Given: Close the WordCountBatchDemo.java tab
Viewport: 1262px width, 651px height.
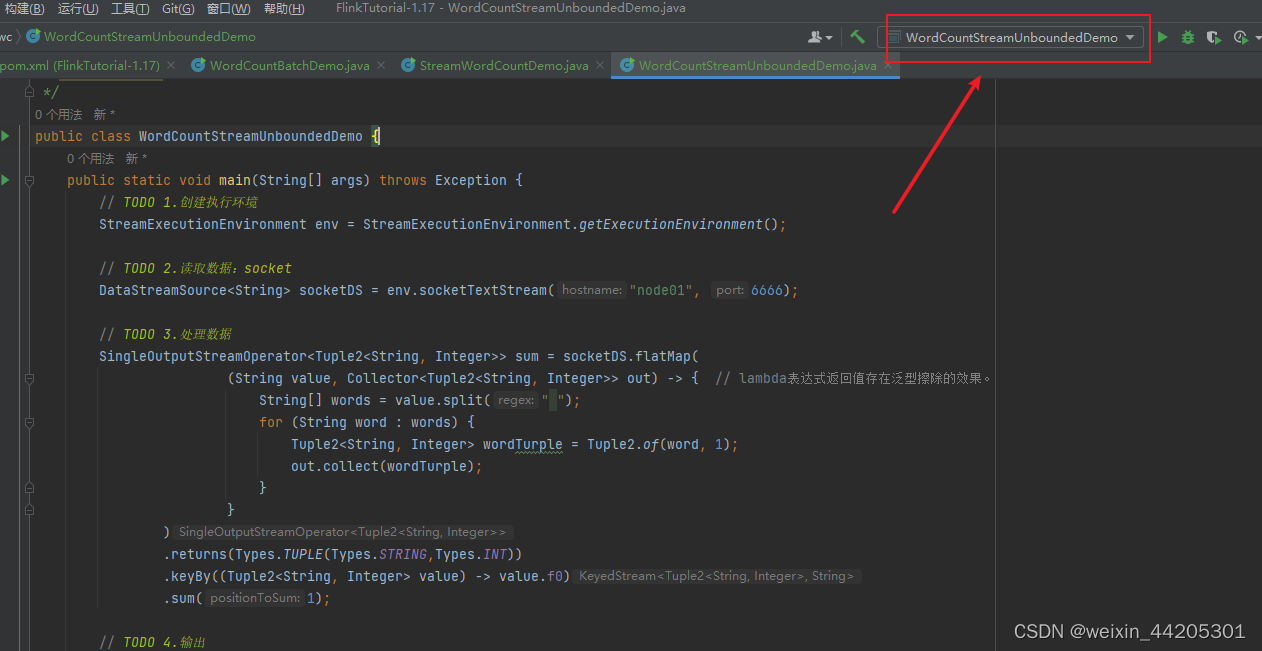Looking at the screenshot, I should pos(381,64).
